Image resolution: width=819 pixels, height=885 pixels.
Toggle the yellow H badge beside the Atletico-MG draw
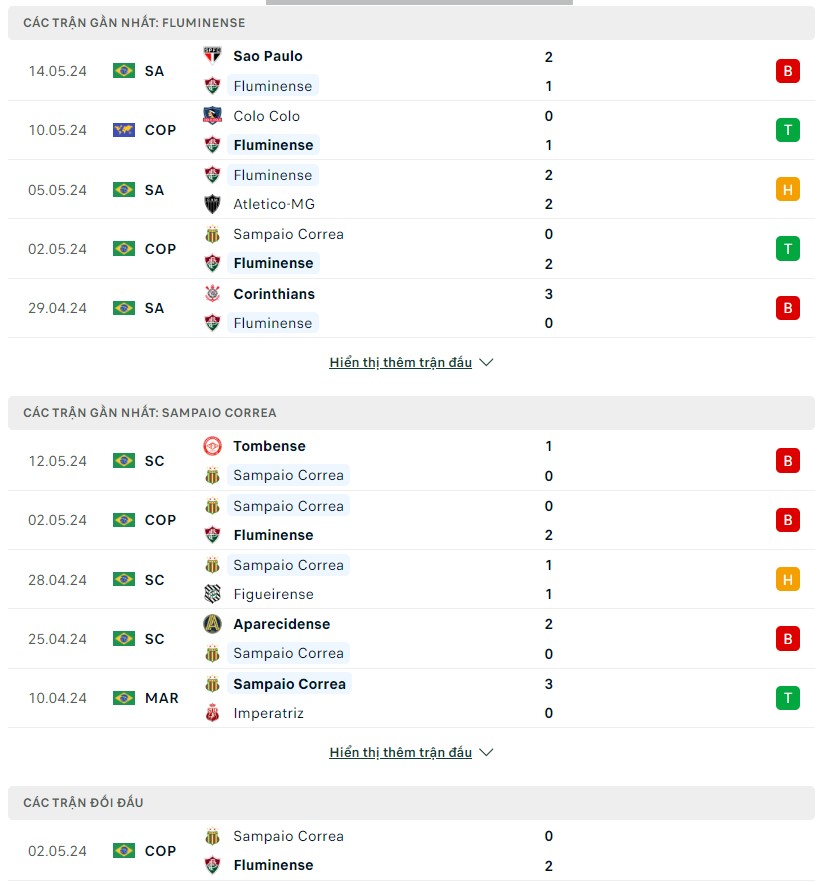[x=787, y=189]
